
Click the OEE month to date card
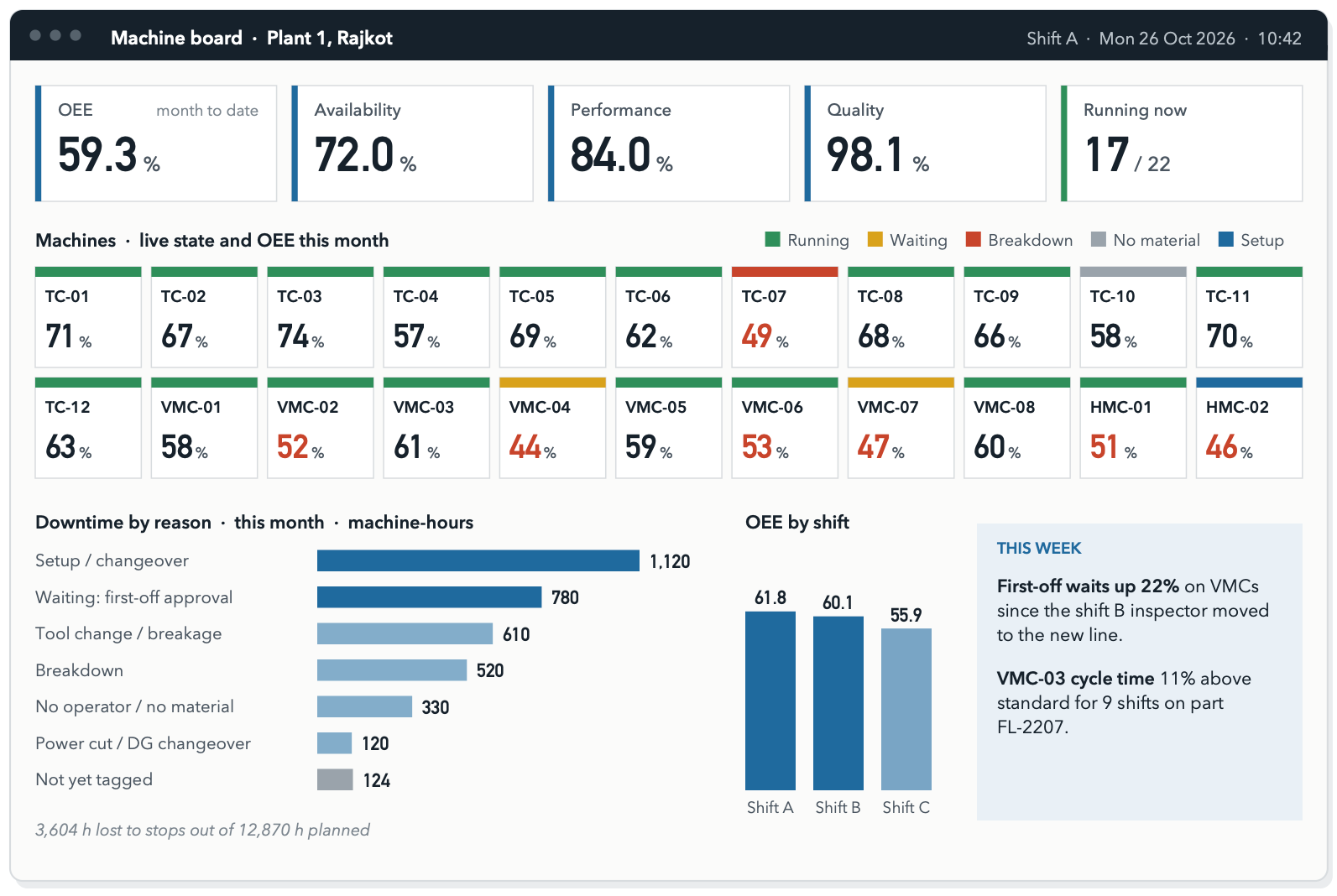pyautogui.click(x=156, y=143)
